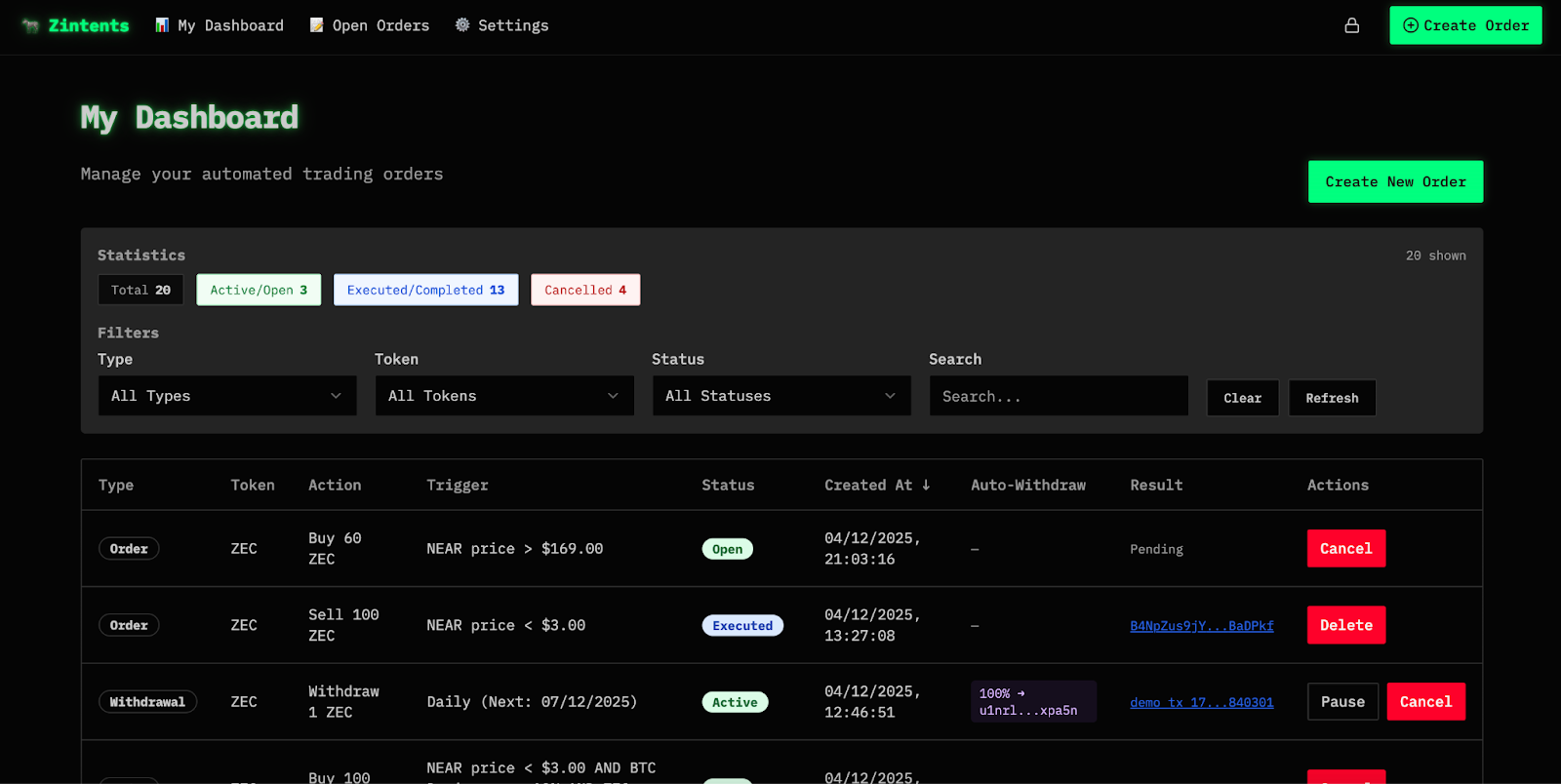Show all orders via Total badge
The image size is (1561, 784).
click(x=140, y=290)
